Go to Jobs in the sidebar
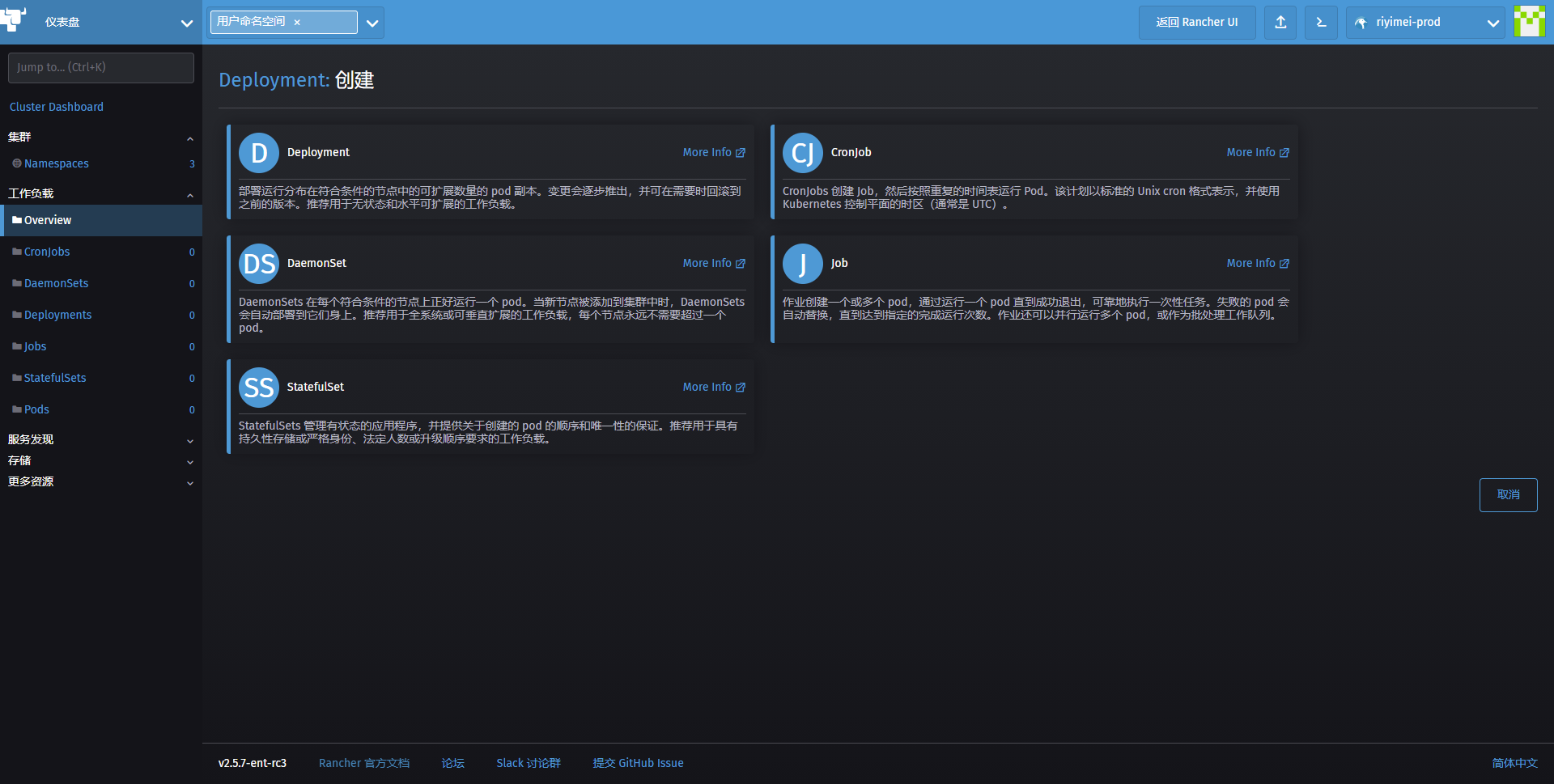 [x=36, y=346]
